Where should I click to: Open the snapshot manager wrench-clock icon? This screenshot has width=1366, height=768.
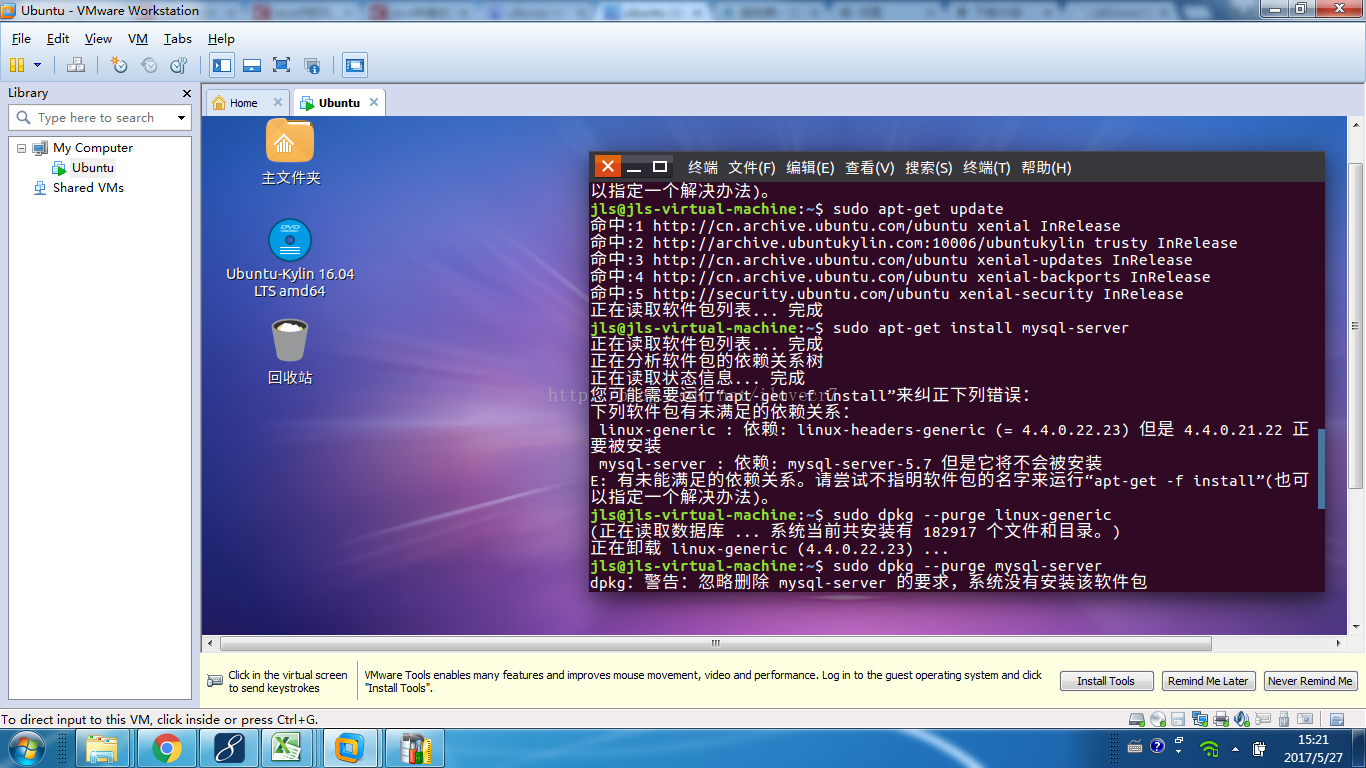coord(179,65)
